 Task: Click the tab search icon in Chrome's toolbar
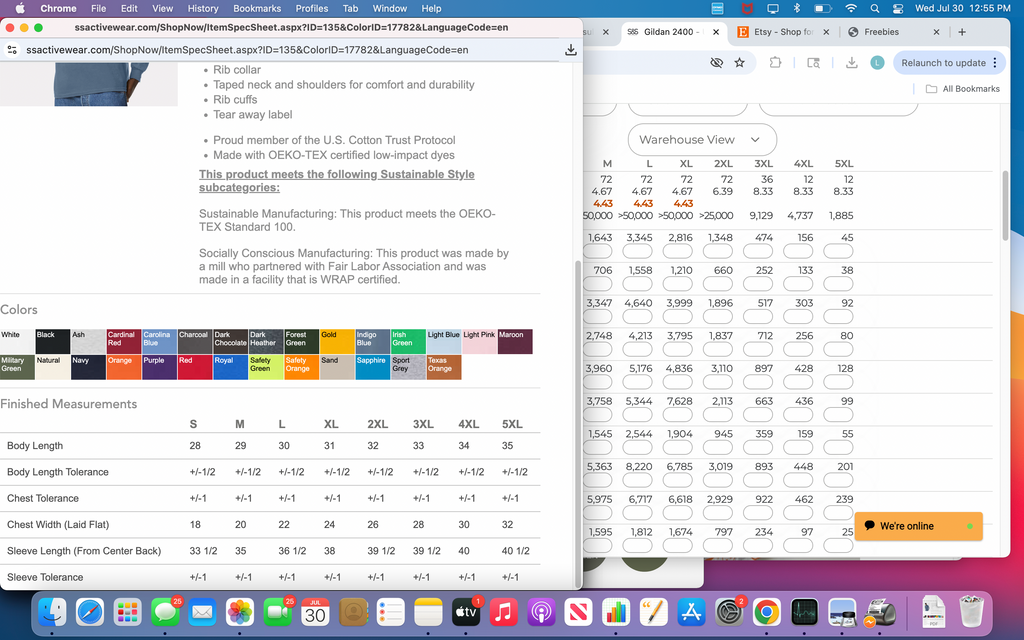click(813, 63)
